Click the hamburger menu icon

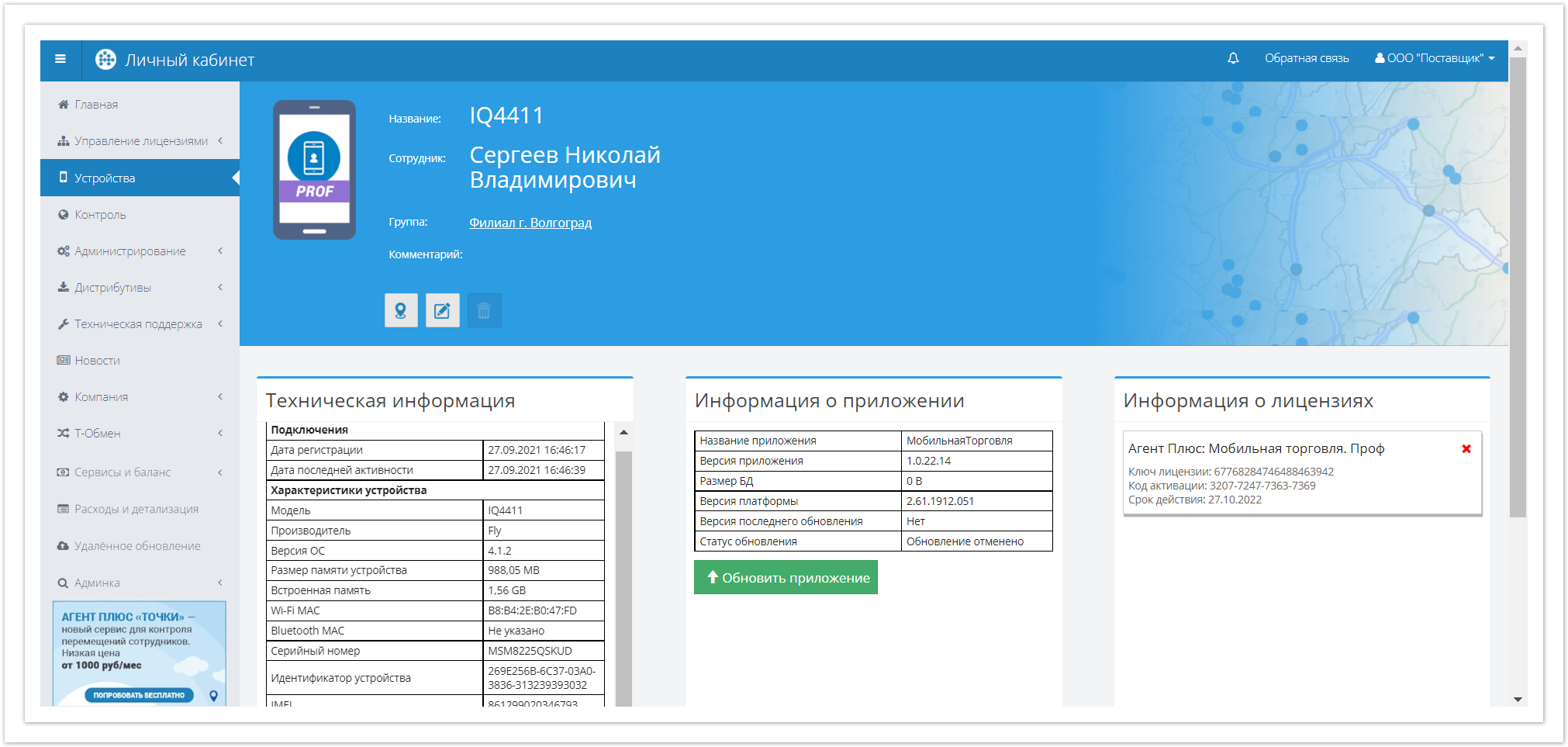(x=60, y=59)
